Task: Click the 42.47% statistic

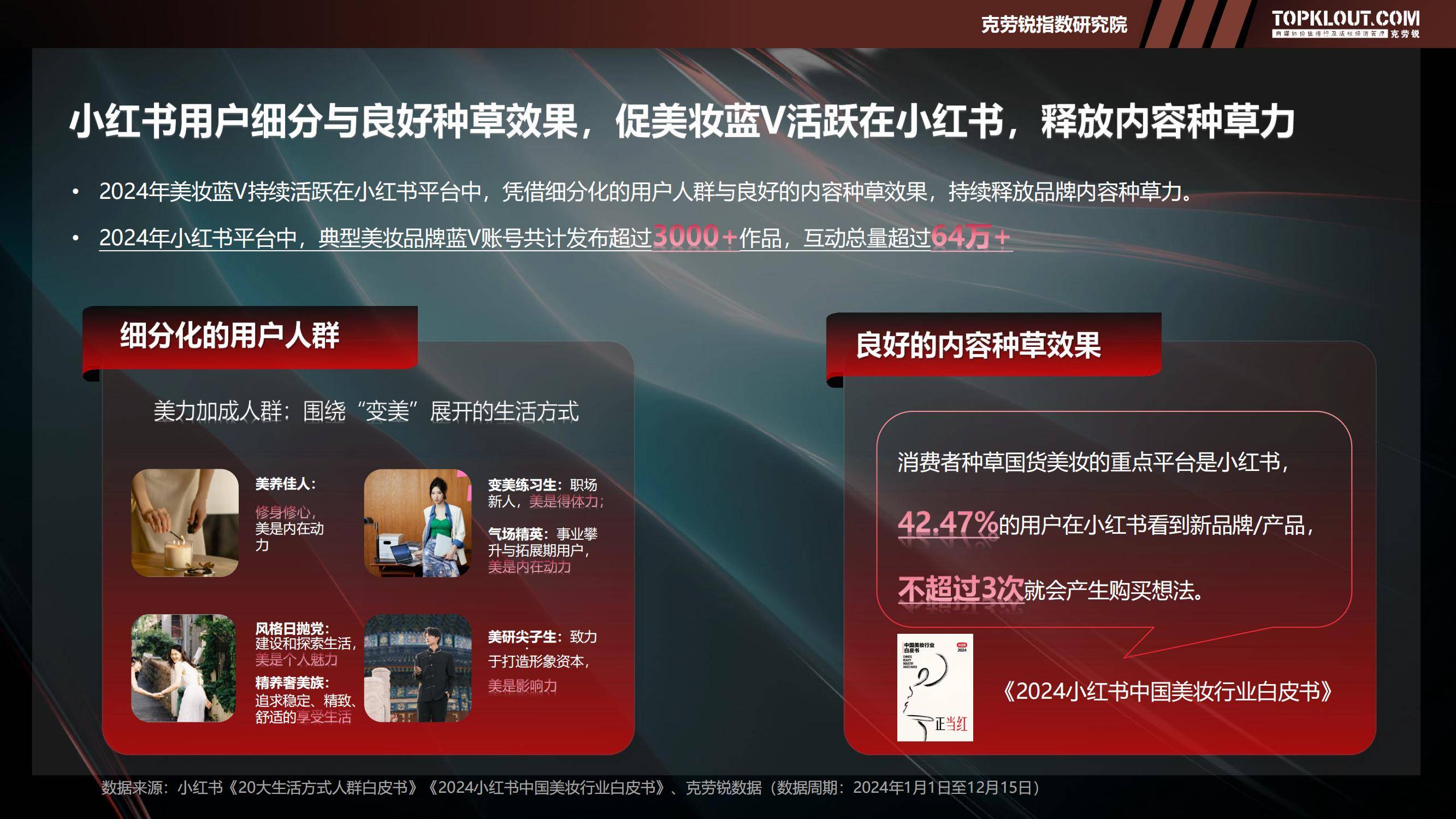Action: coord(948,524)
